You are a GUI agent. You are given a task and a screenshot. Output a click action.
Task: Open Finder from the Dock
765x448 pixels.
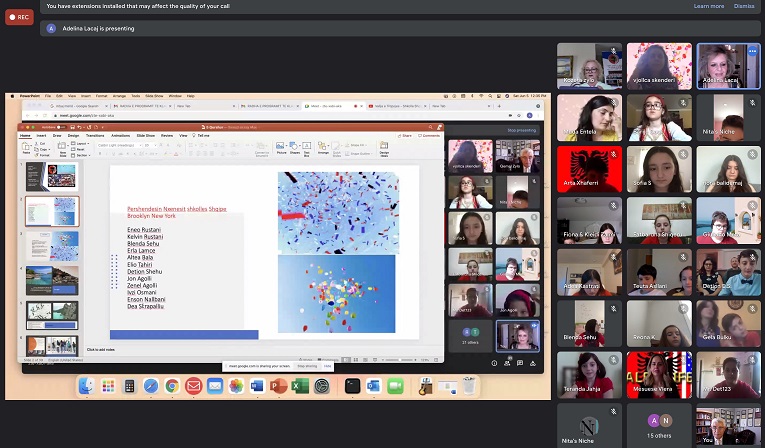pos(86,386)
